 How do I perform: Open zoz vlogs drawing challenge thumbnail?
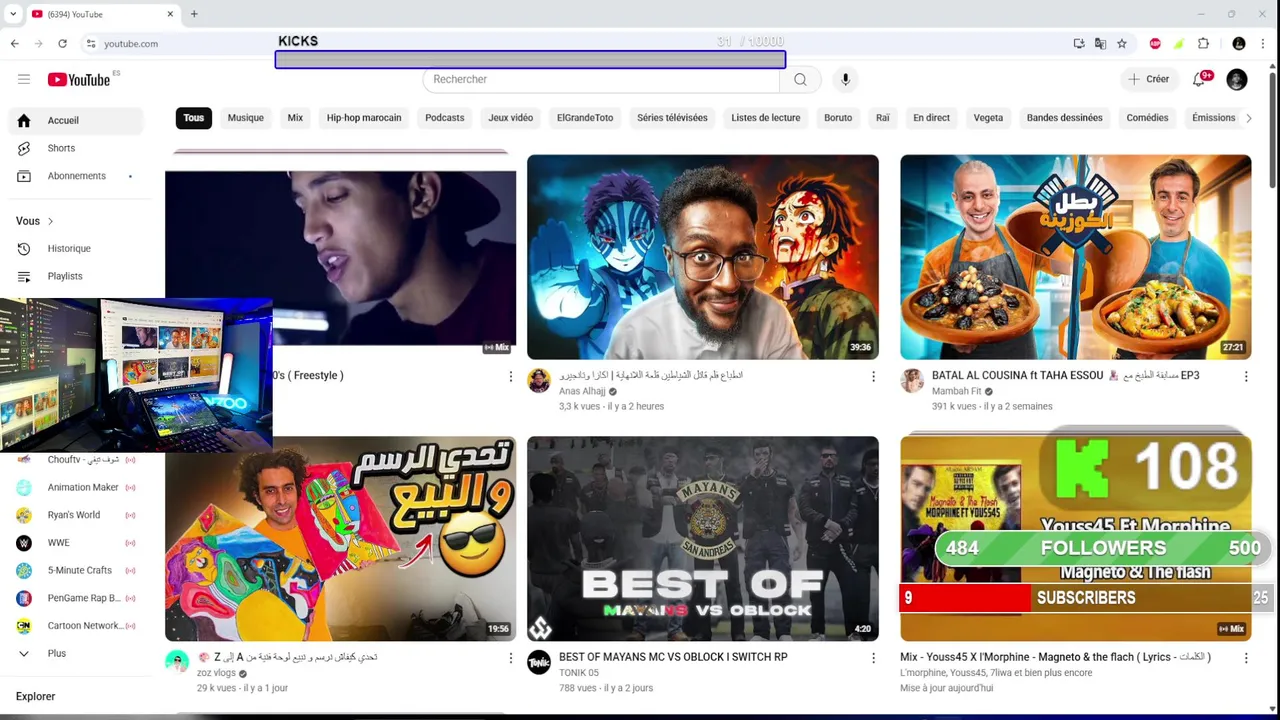pos(341,539)
